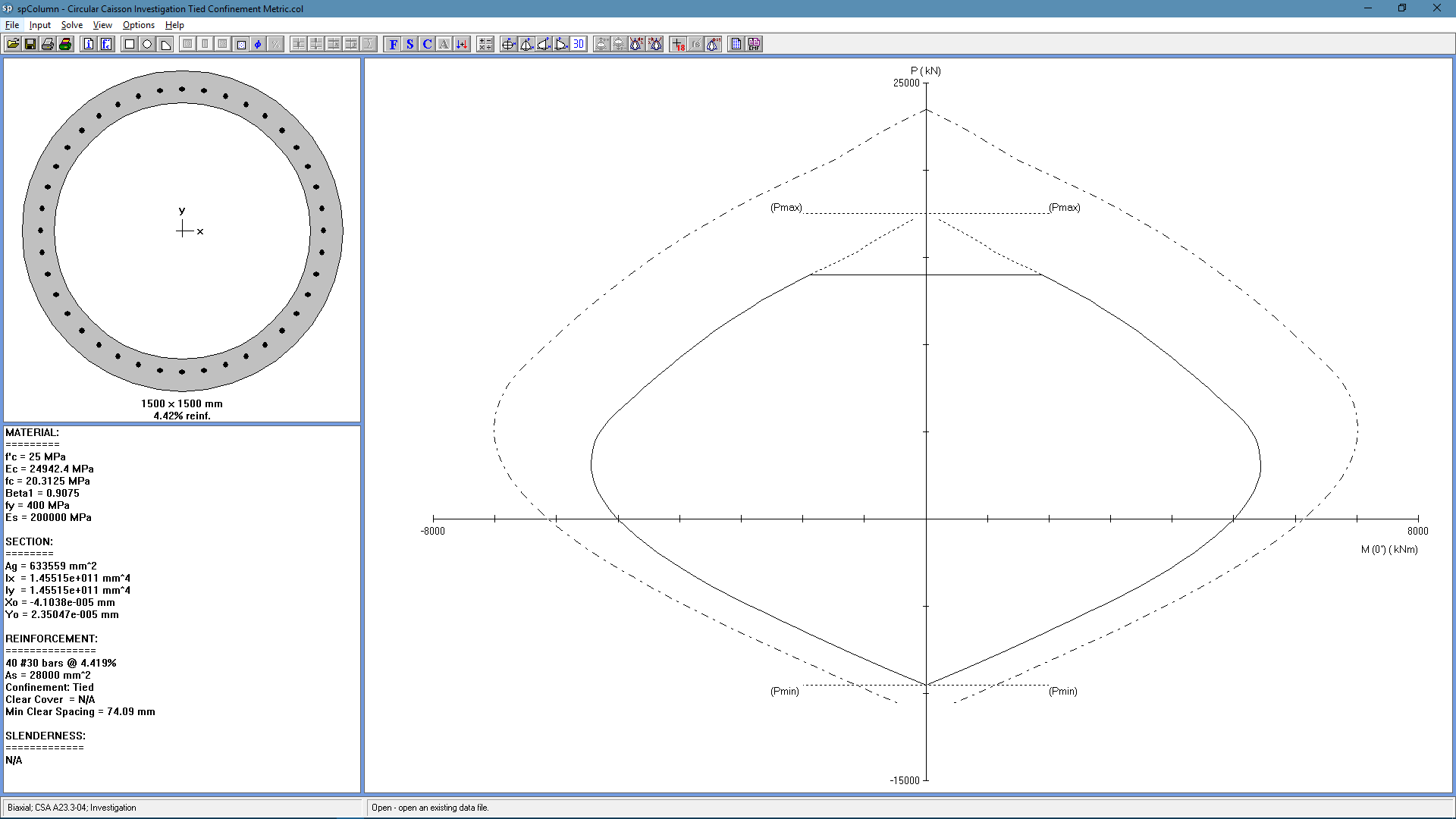Open the Input menu
Screen dimensions: 1456x819
tap(40, 25)
